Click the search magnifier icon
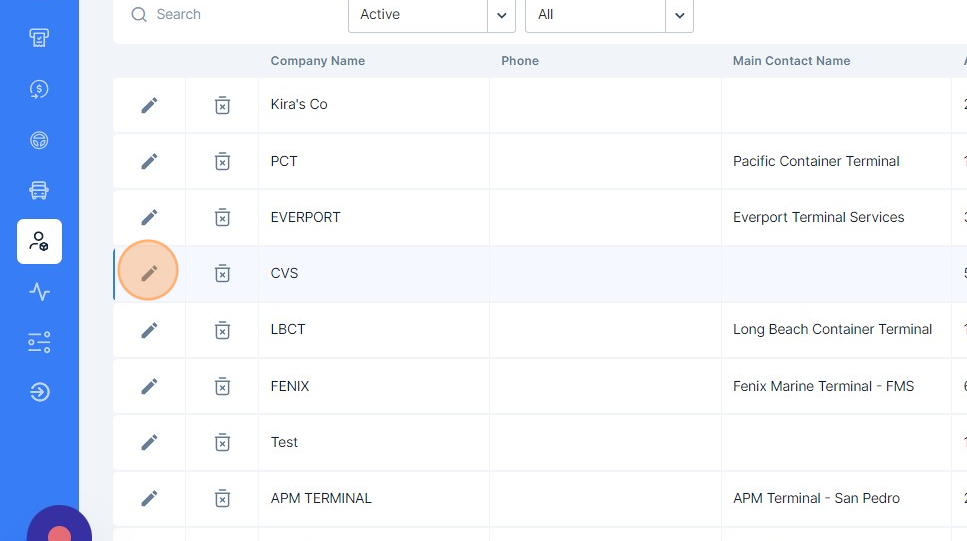 click(139, 15)
